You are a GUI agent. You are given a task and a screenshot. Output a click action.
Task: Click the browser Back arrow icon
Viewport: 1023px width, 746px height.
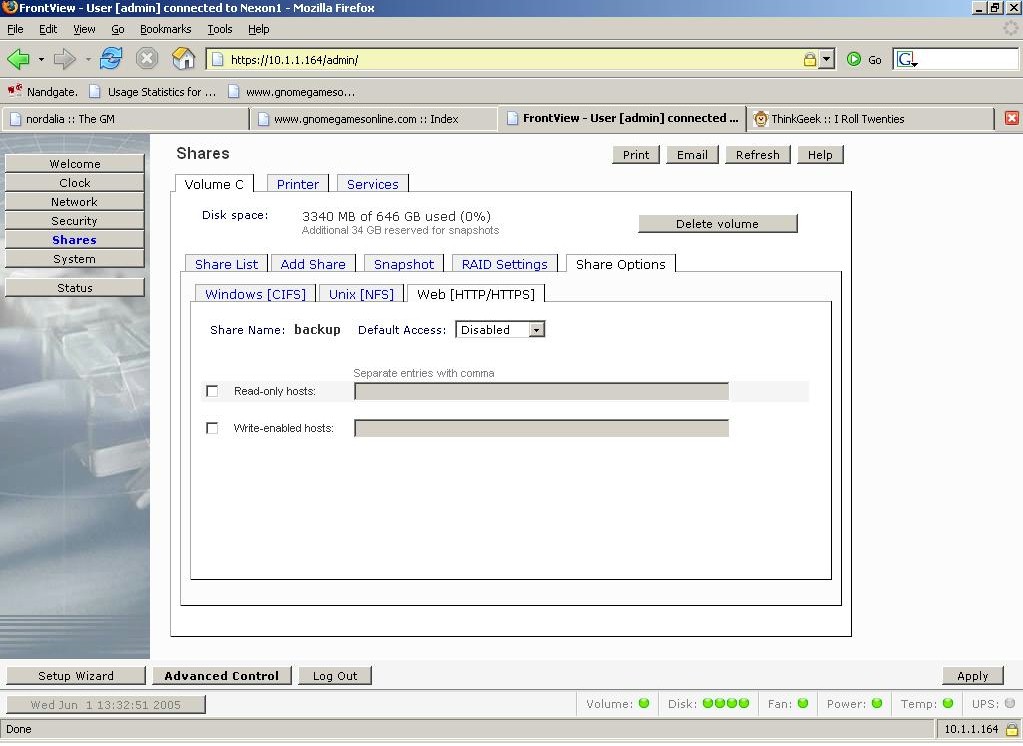pyautogui.click(x=18, y=59)
